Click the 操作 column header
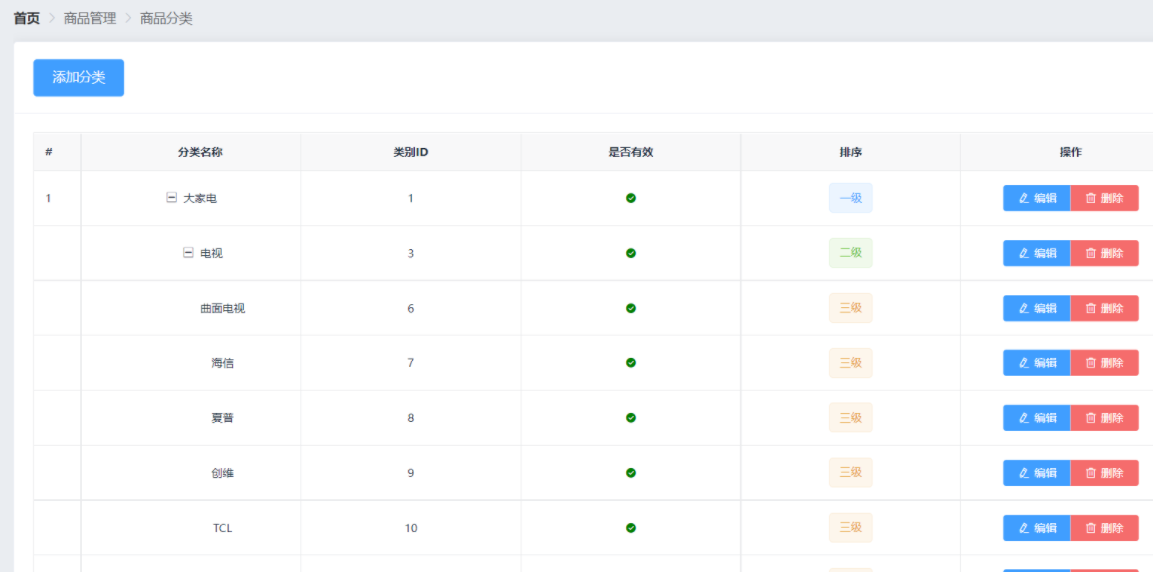 1071,152
